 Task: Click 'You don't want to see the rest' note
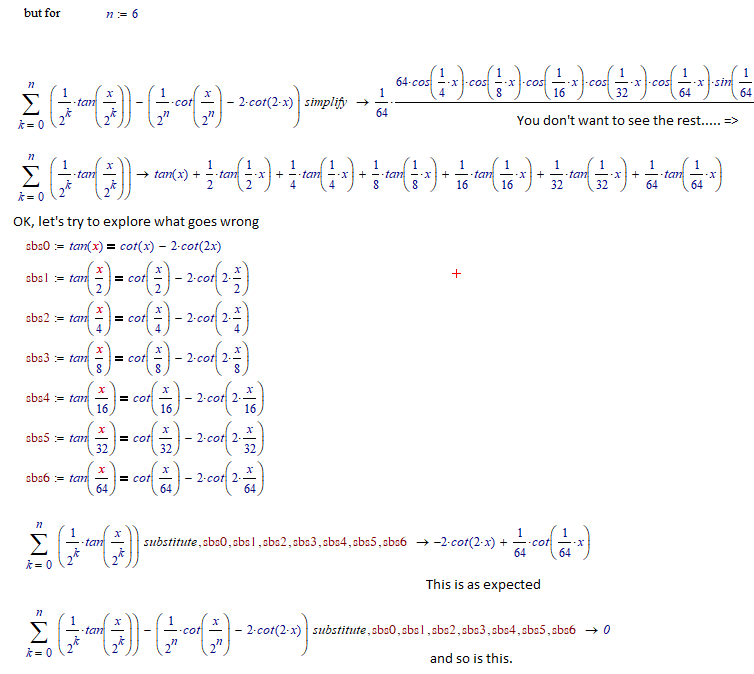627,120
